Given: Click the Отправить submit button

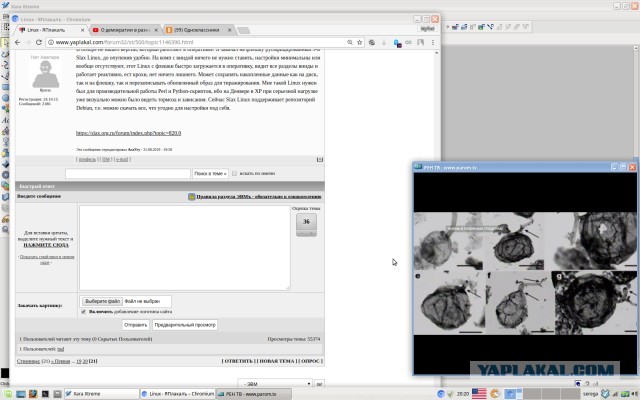Looking at the screenshot, I should [136, 325].
